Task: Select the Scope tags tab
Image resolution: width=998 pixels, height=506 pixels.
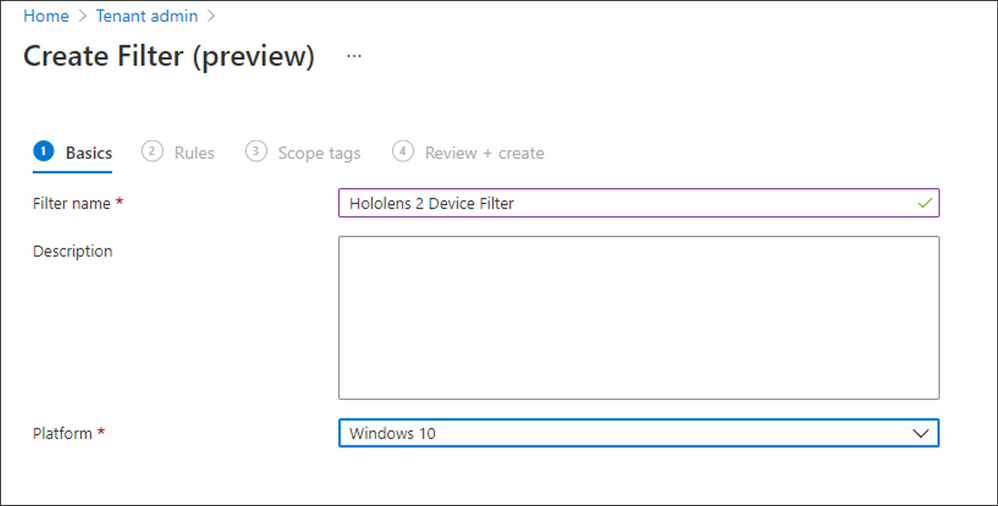Action: (303, 153)
